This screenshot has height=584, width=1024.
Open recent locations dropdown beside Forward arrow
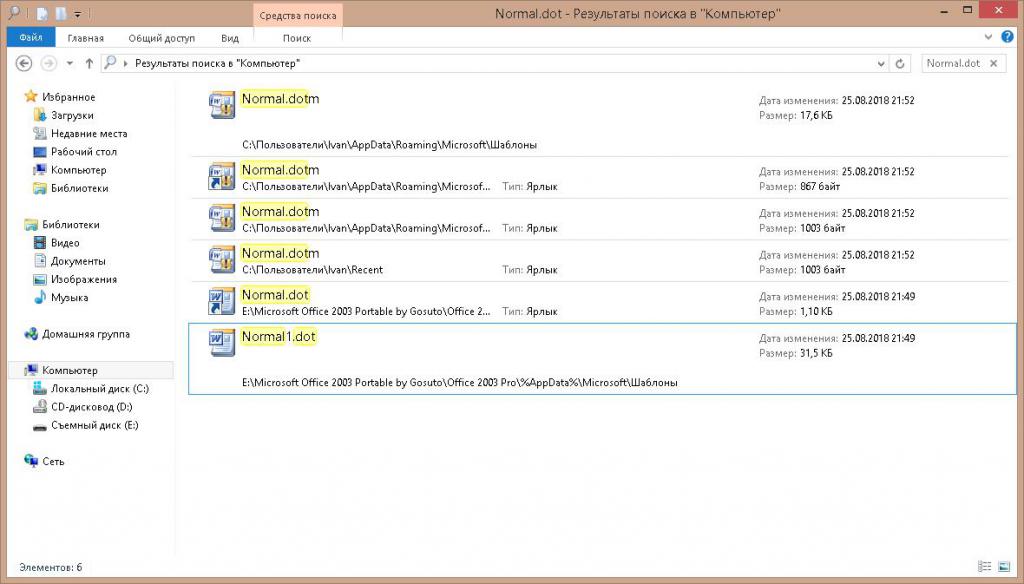(69, 63)
